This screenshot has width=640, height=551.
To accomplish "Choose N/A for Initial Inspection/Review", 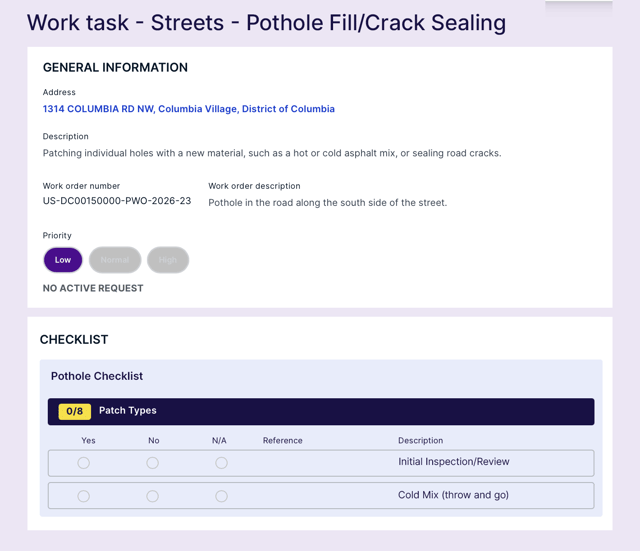I will (221, 463).
